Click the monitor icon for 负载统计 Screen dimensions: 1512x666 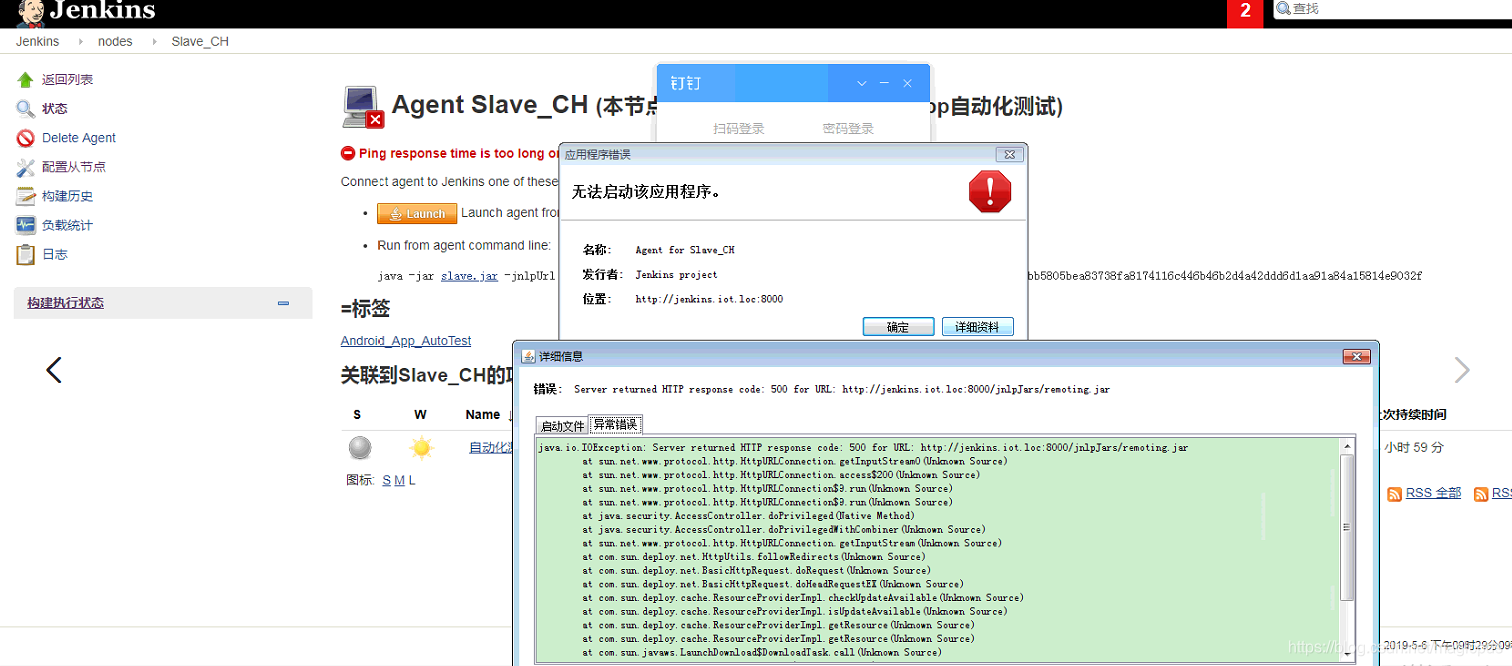point(25,225)
